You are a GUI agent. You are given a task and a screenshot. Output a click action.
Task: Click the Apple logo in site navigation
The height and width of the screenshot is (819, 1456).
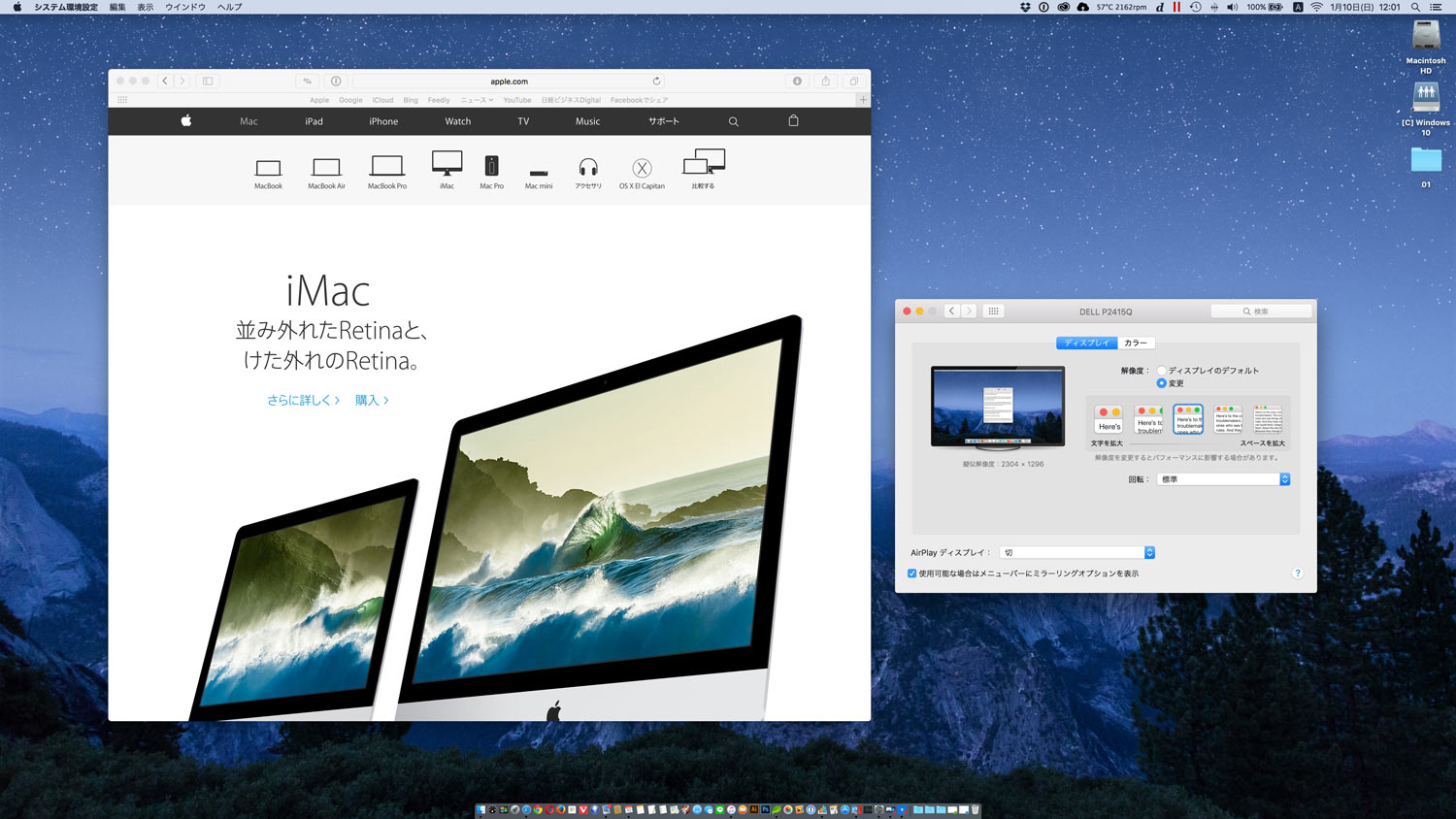[x=186, y=121]
